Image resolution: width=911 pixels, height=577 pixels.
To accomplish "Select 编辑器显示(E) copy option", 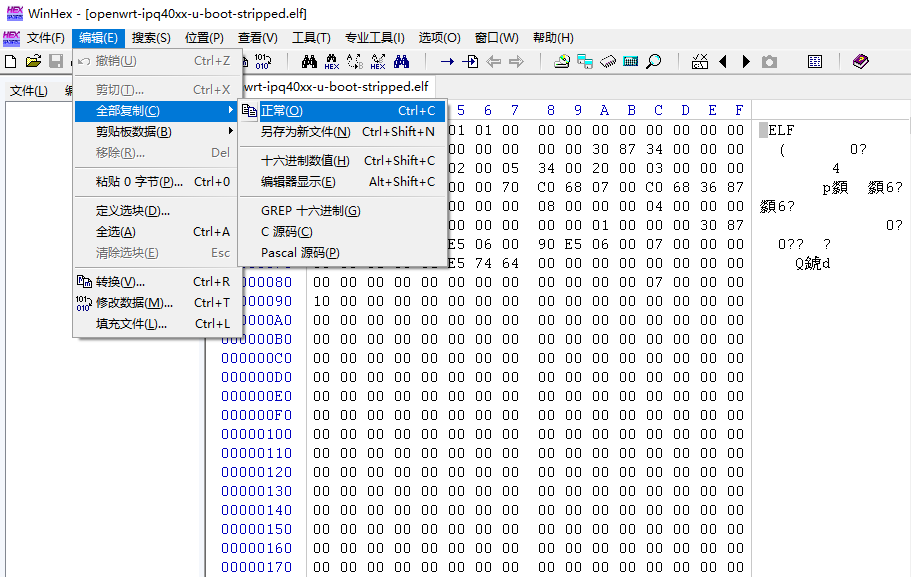I will point(342,182).
